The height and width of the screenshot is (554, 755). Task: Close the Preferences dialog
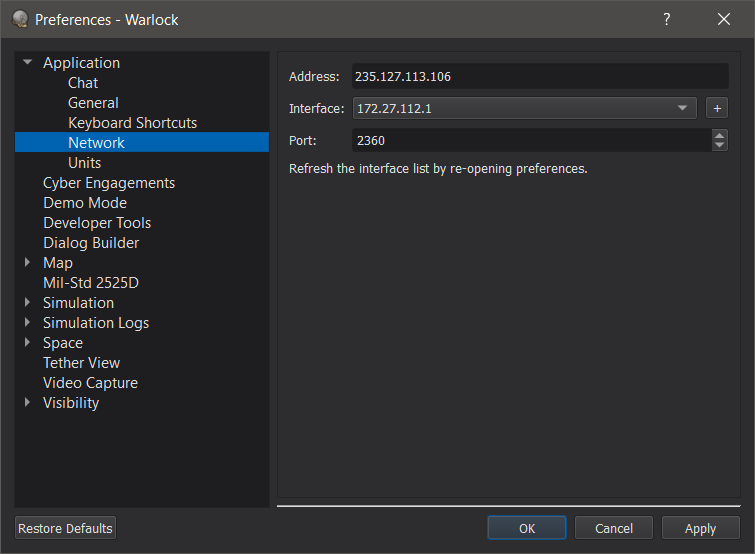(724, 19)
